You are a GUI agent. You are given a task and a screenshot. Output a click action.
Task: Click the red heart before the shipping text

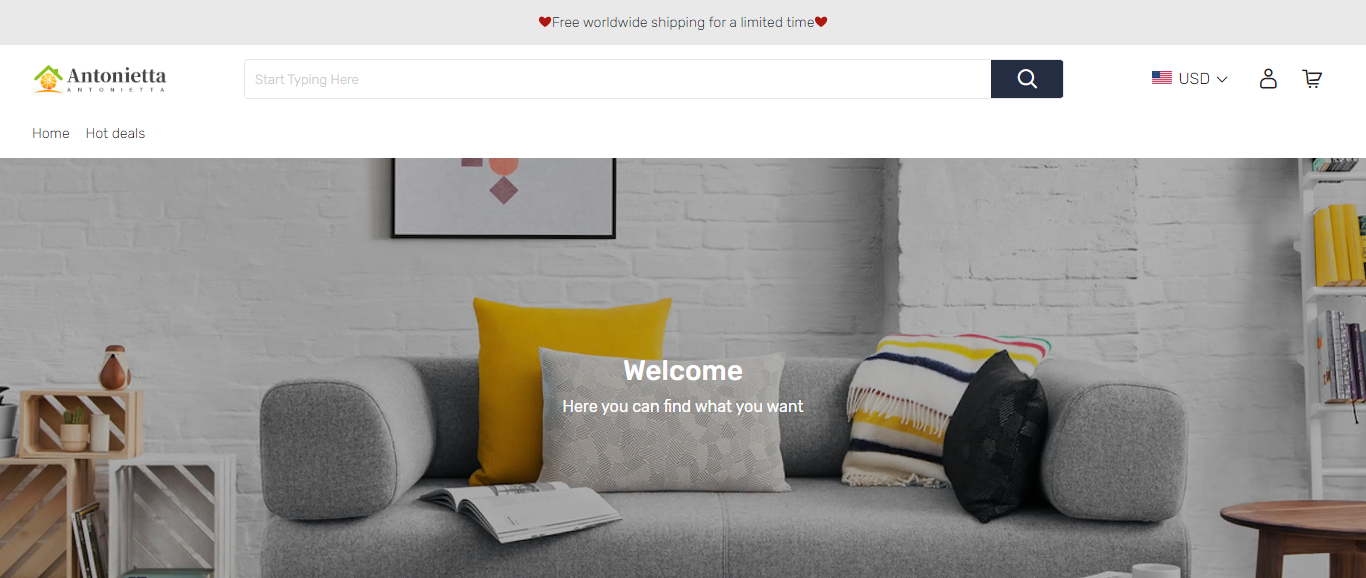pyautogui.click(x=545, y=22)
